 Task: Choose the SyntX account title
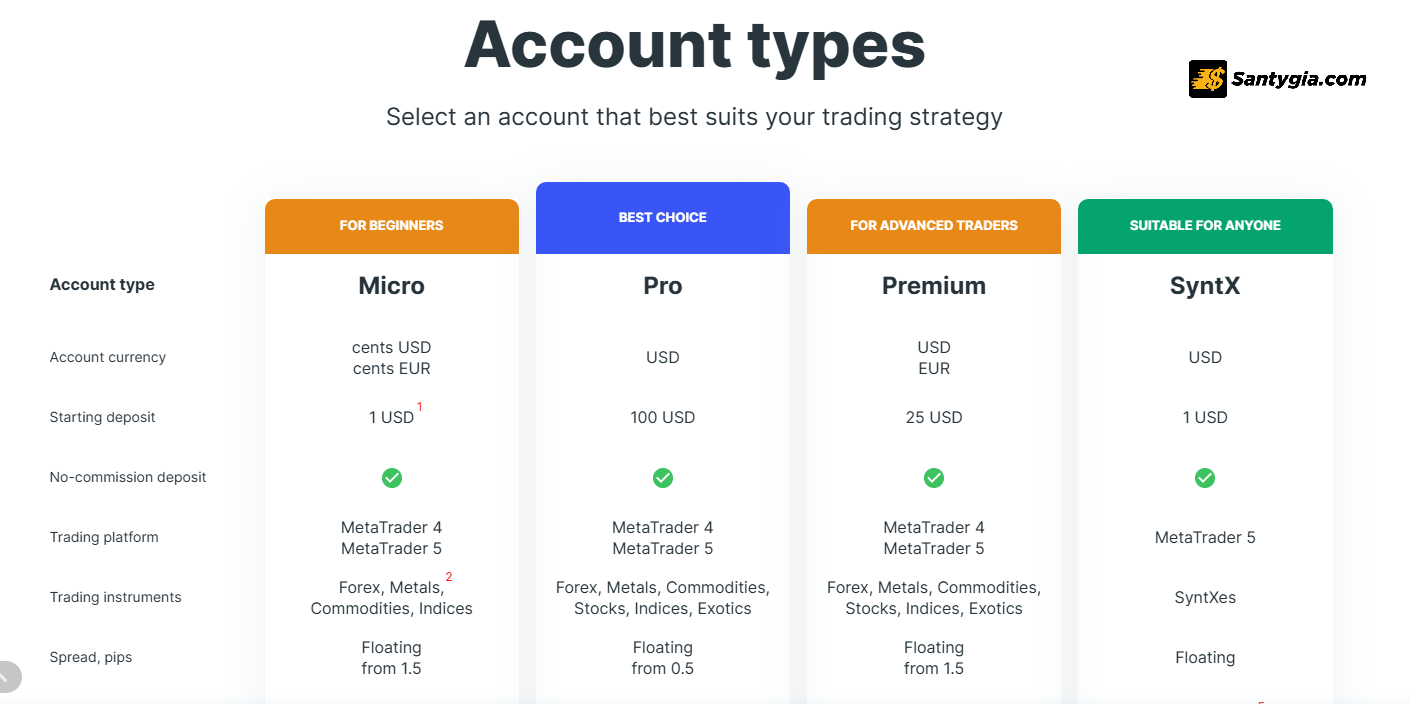pyautogui.click(x=1205, y=286)
